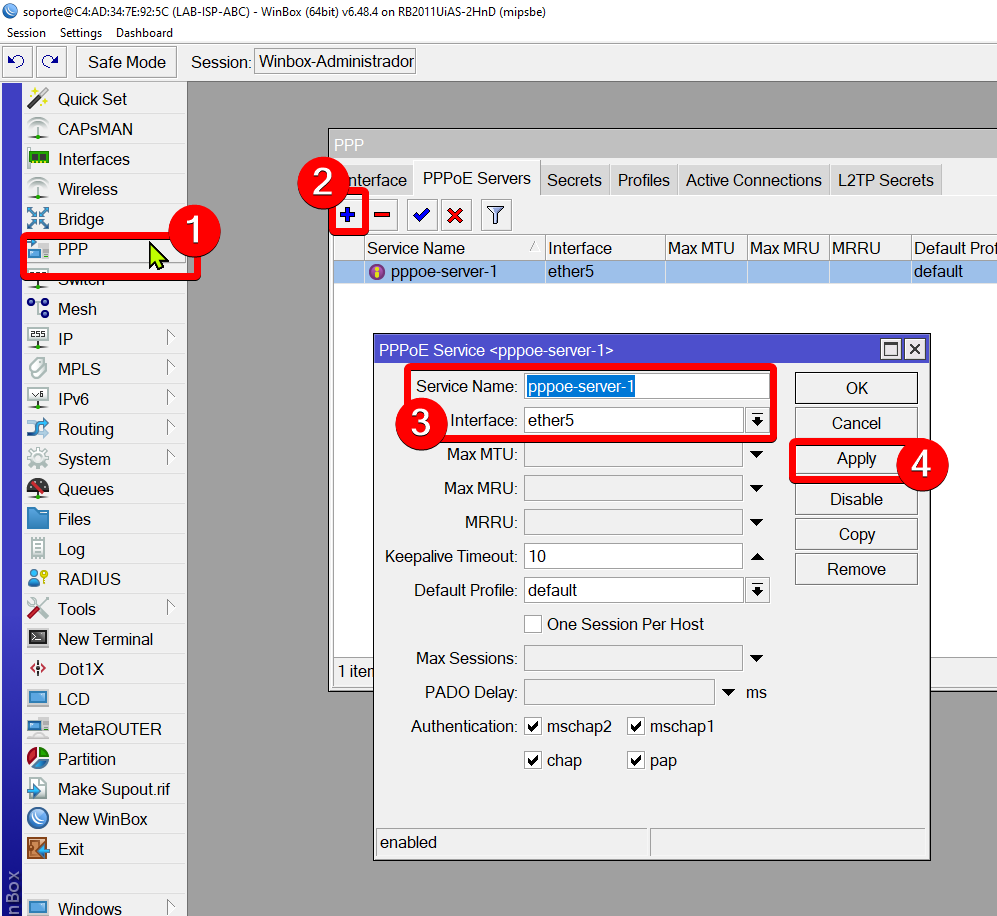Open the Session menu
This screenshot has height=916, width=997.
tap(26, 32)
